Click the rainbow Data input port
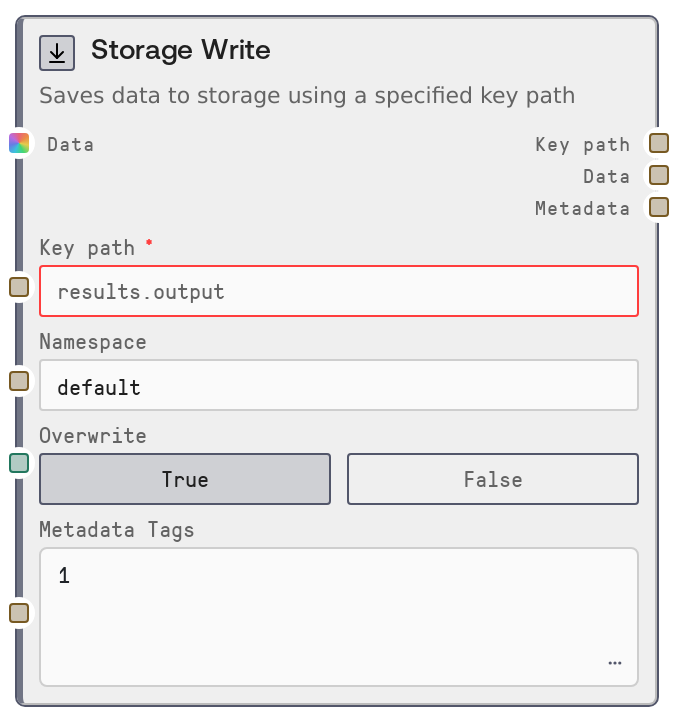 point(19,143)
